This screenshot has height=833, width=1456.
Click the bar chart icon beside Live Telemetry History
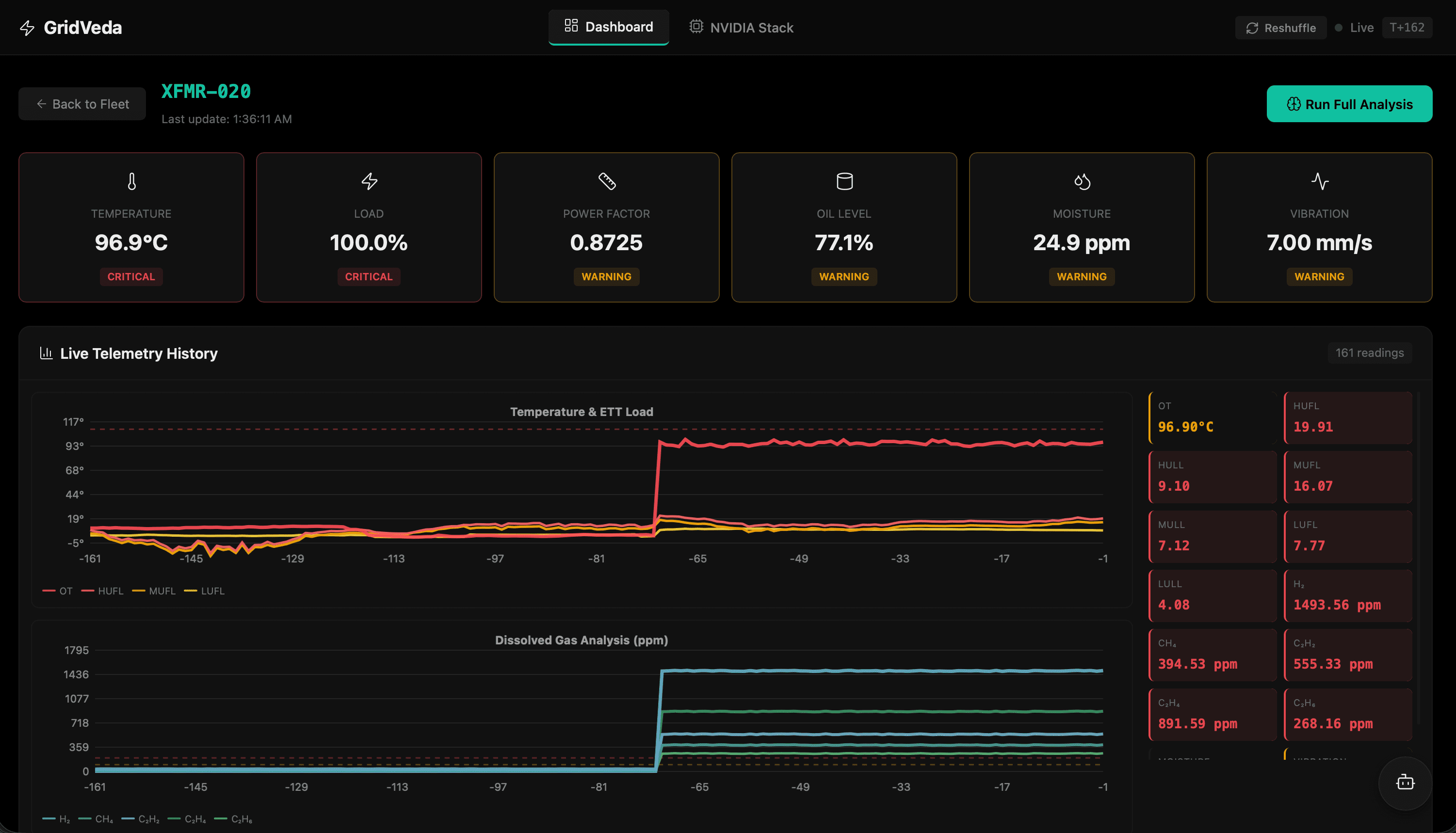click(47, 352)
